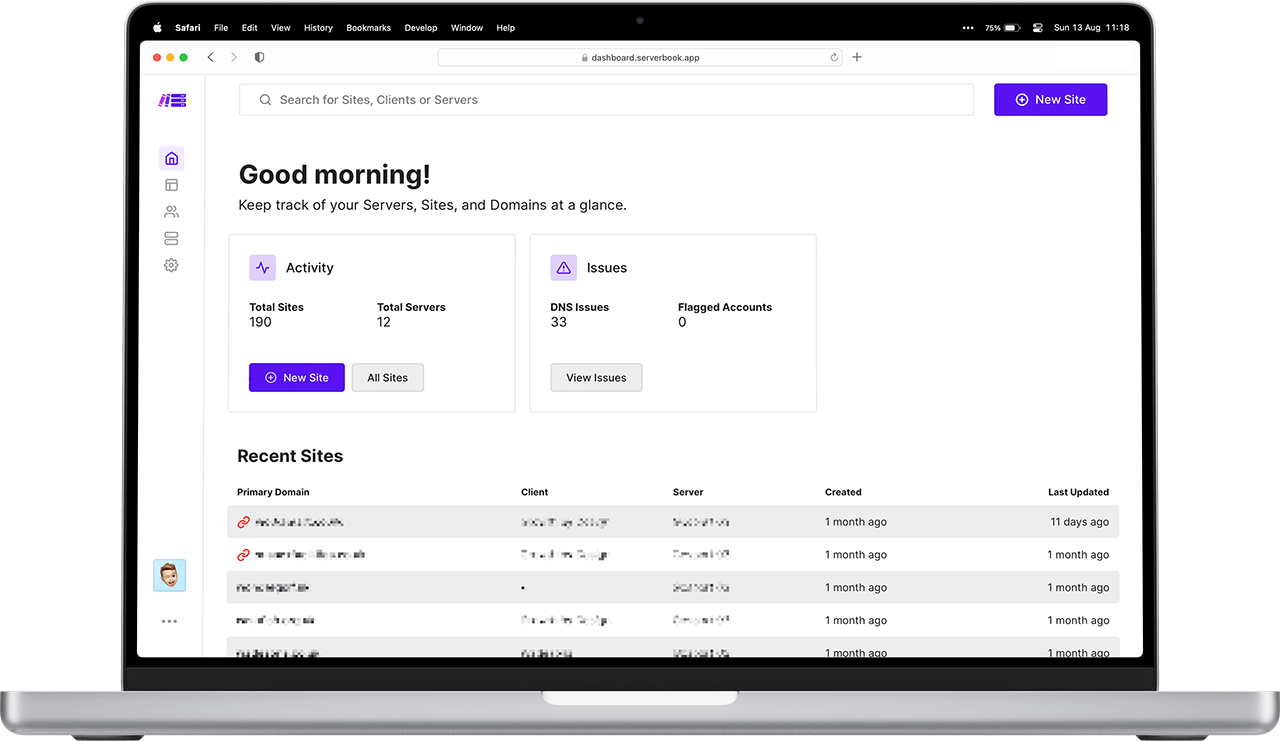Image resolution: width=1280 pixels, height=741 pixels.
Task: Click the user avatar in sidebar
Action: point(169,575)
